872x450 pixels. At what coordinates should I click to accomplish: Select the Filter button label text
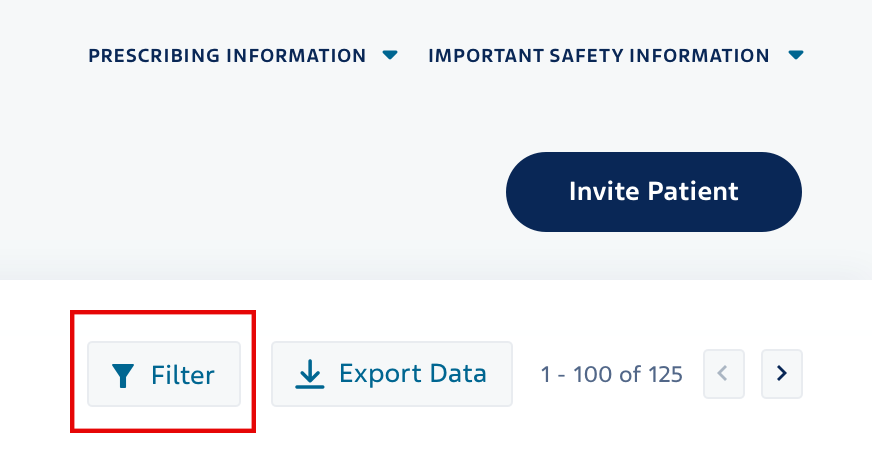click(182, 375)
